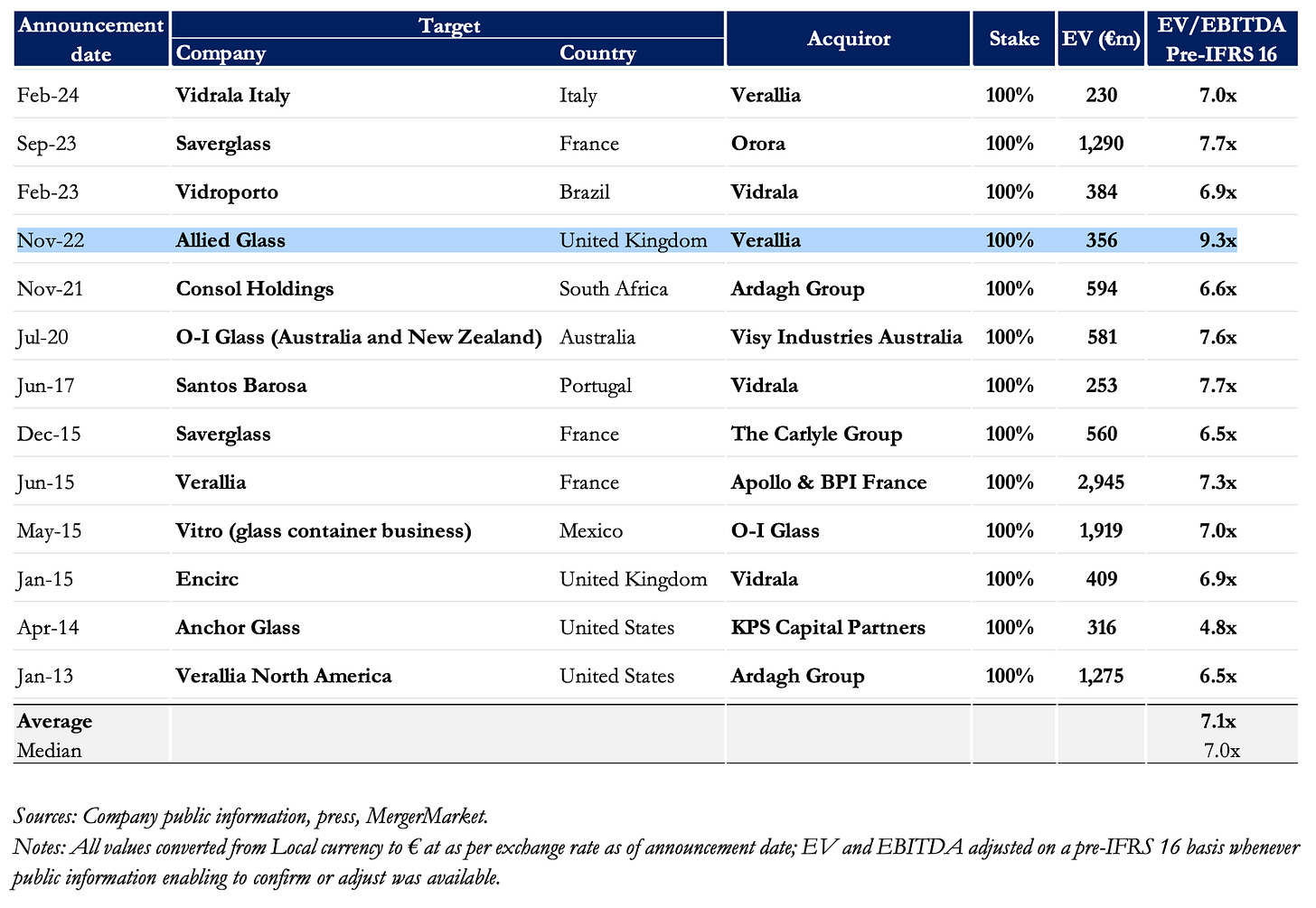Image resolution: width=1316 pixels, height=908 pixels.
Task: Click the multiple '7.3x'
Action: pyautogui.click(x=1218, y=482)
